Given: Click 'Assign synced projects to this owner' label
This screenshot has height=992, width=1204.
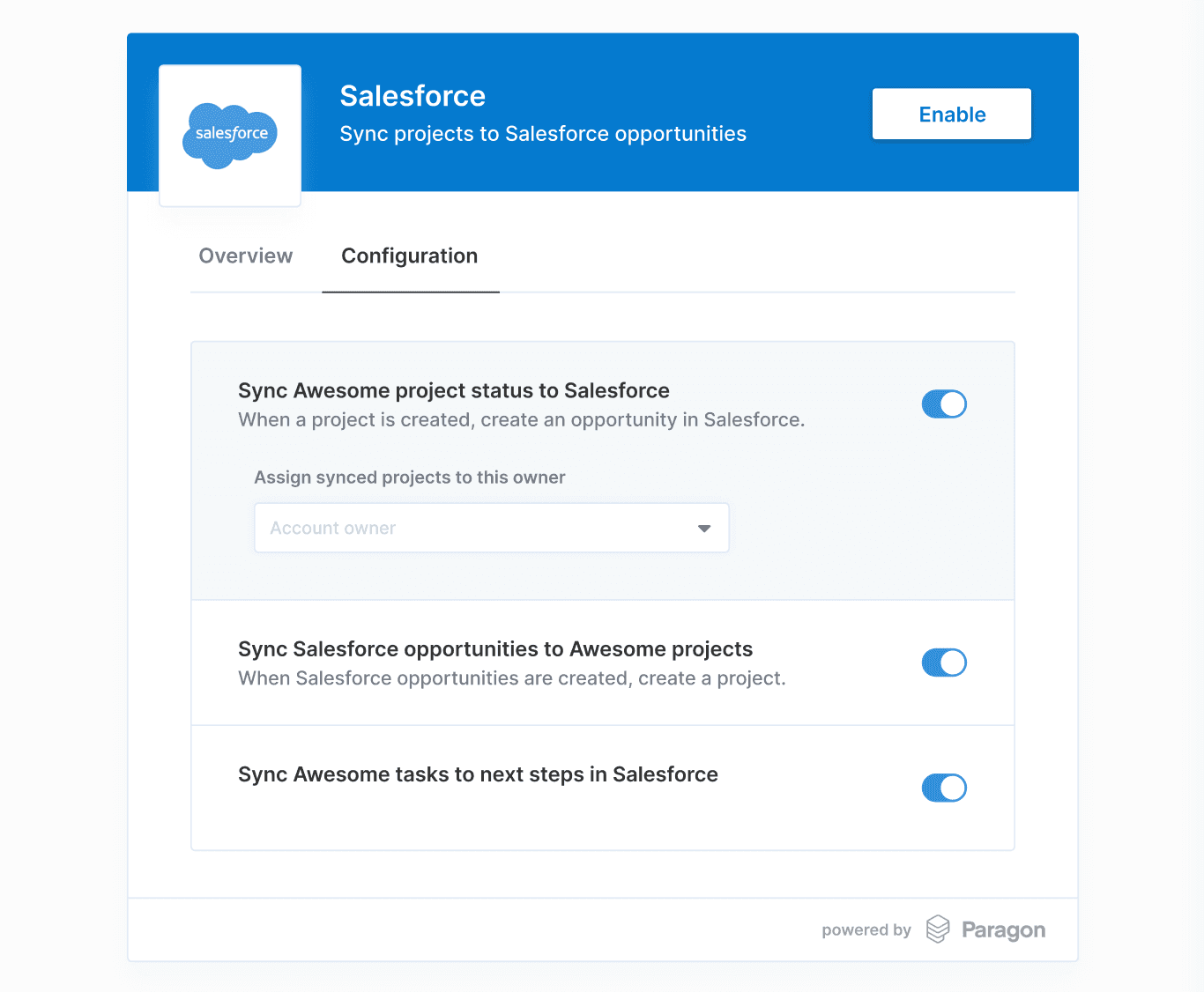Looking at the screenshot, I should [410, 477].
